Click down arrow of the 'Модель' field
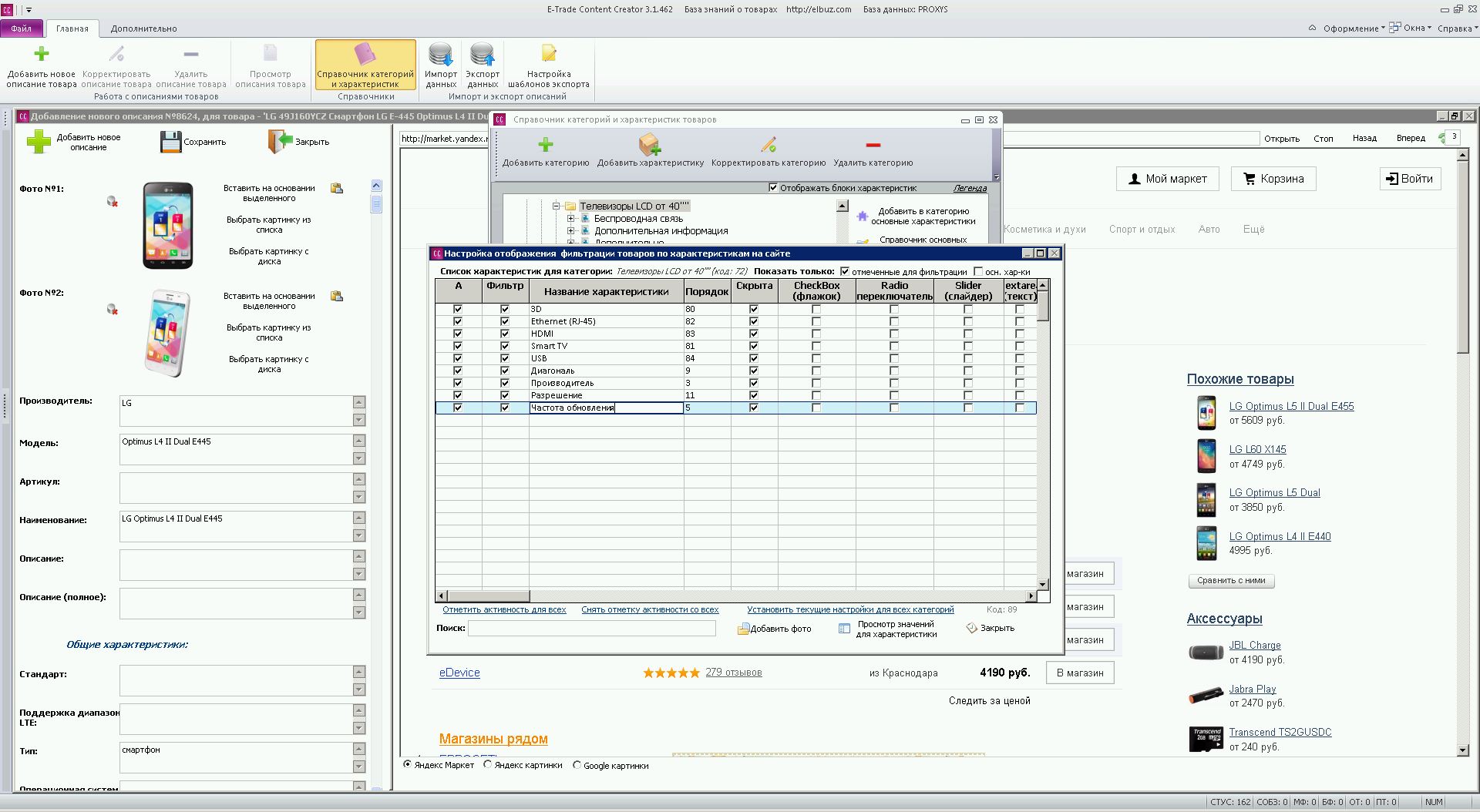The image size is (1480, 812). click(x=359, y=458)
